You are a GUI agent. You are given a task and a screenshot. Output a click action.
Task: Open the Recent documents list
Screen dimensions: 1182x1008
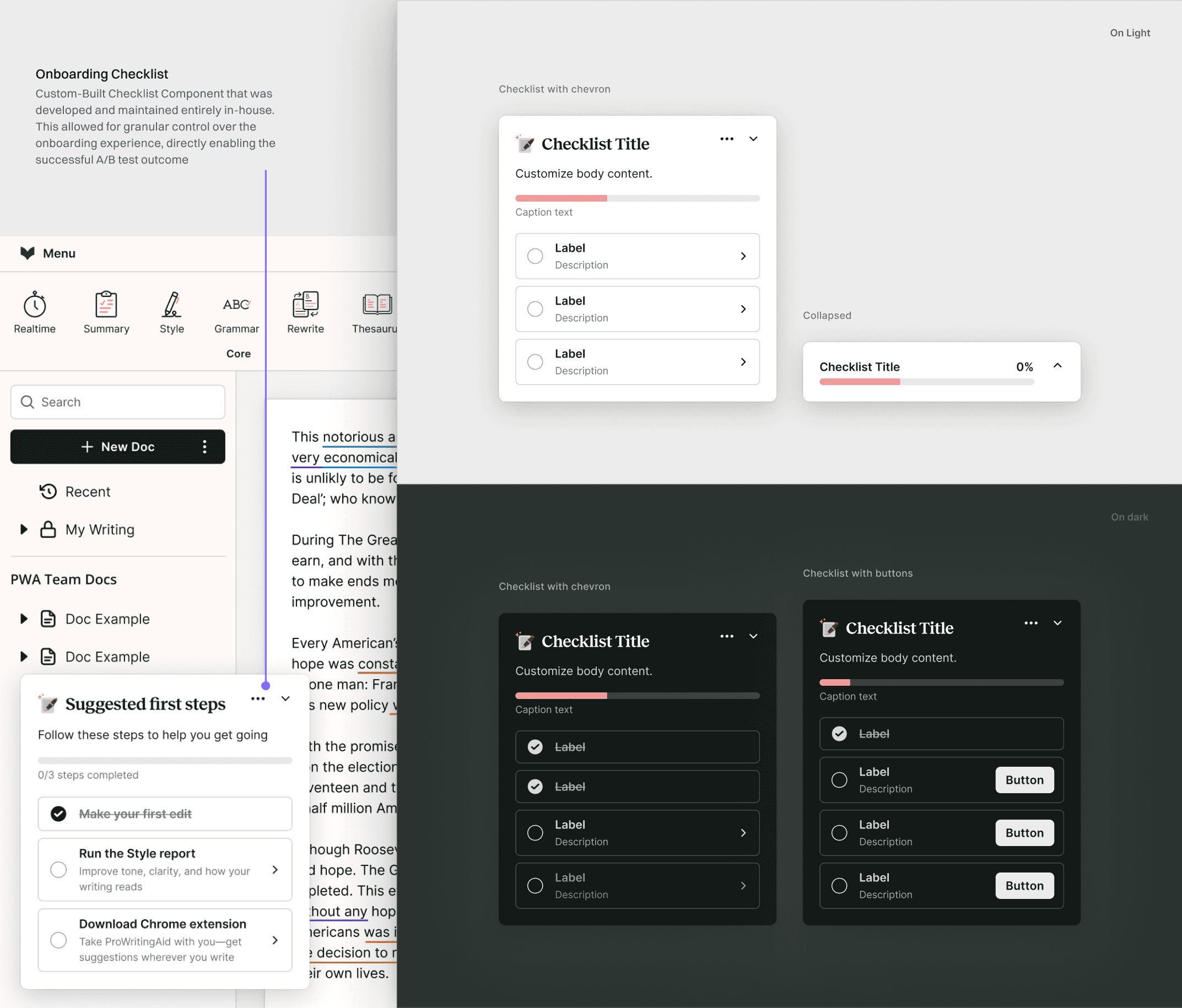tap(87, 491)
